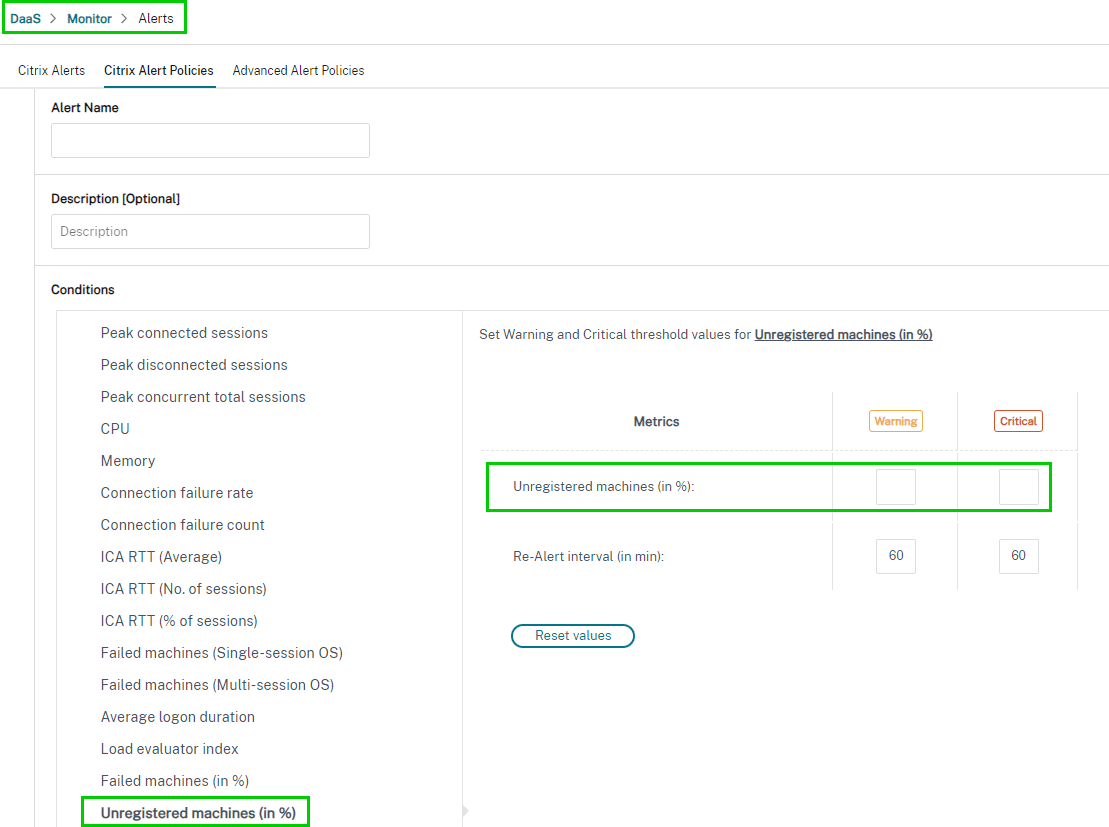This screenshot has height=827, width=1109.
Task: Select the Memory condition
Action: [x=127, y=460]
